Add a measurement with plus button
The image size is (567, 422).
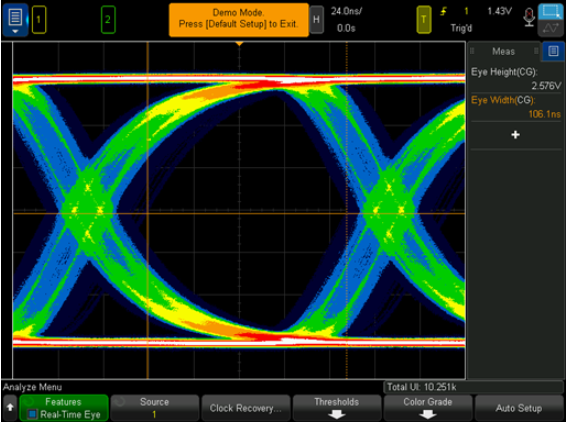tap(516, 135)
